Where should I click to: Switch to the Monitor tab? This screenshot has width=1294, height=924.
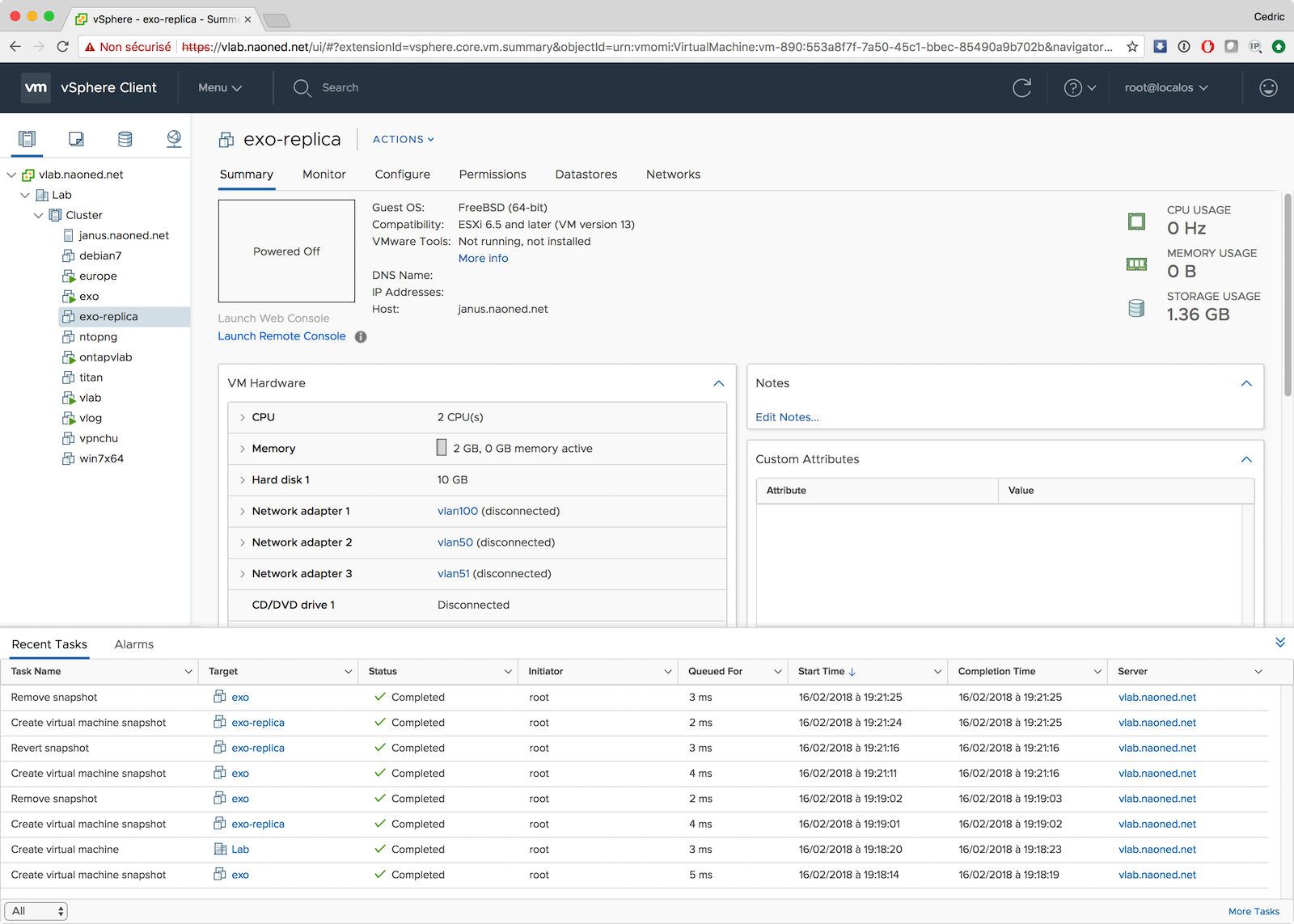(323, 175)
